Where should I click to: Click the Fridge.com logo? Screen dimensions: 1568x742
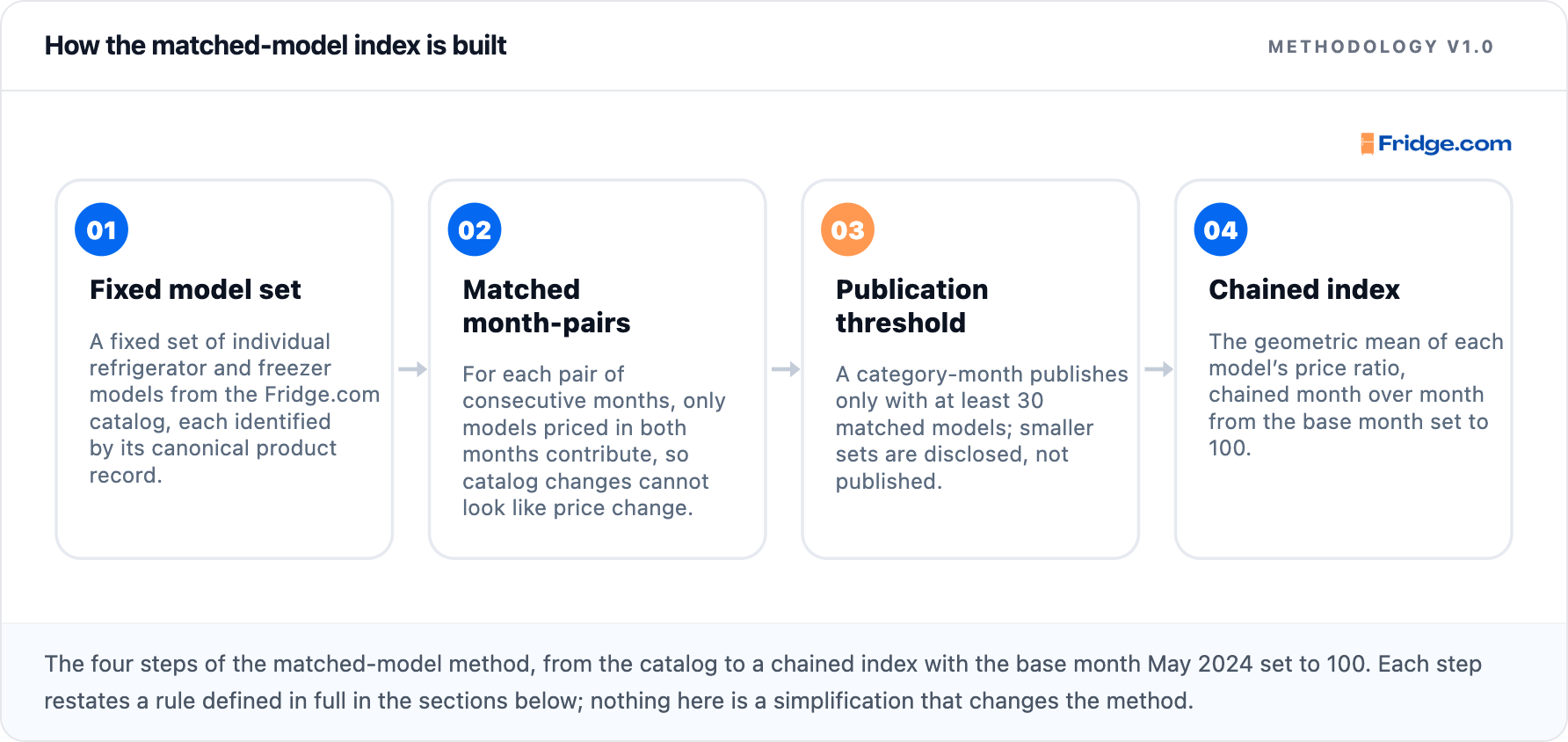click(1435, 143)
